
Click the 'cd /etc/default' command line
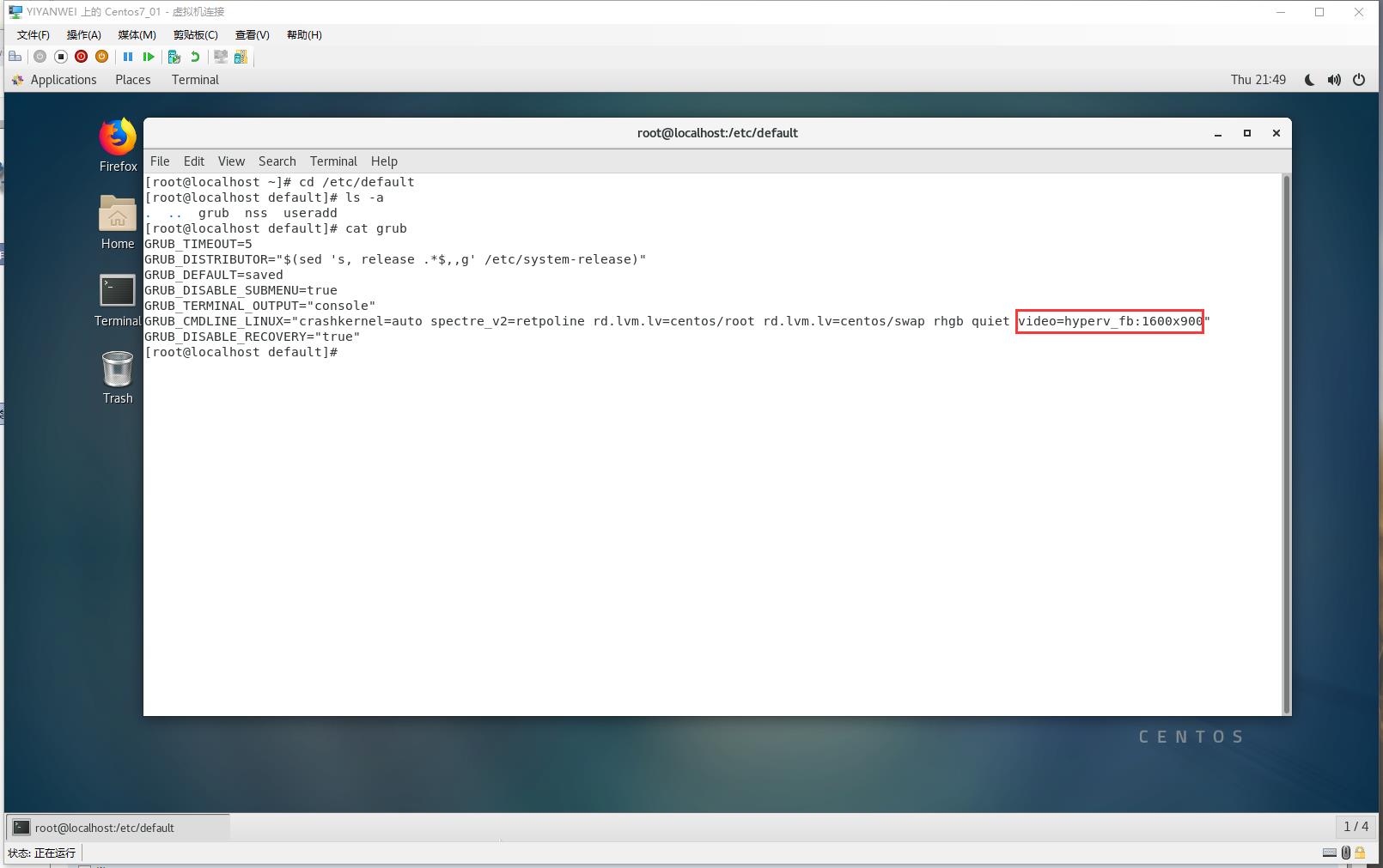279,182
